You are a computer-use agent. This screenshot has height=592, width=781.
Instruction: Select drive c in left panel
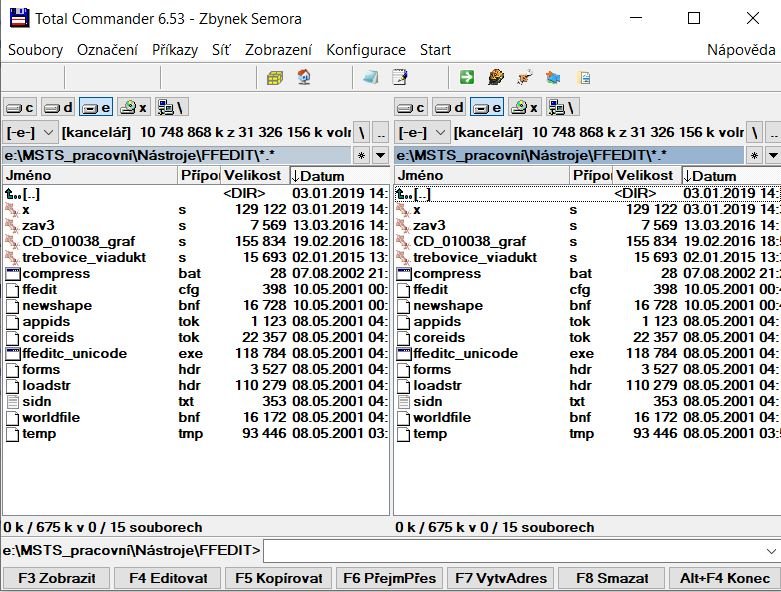pos(20,107)
